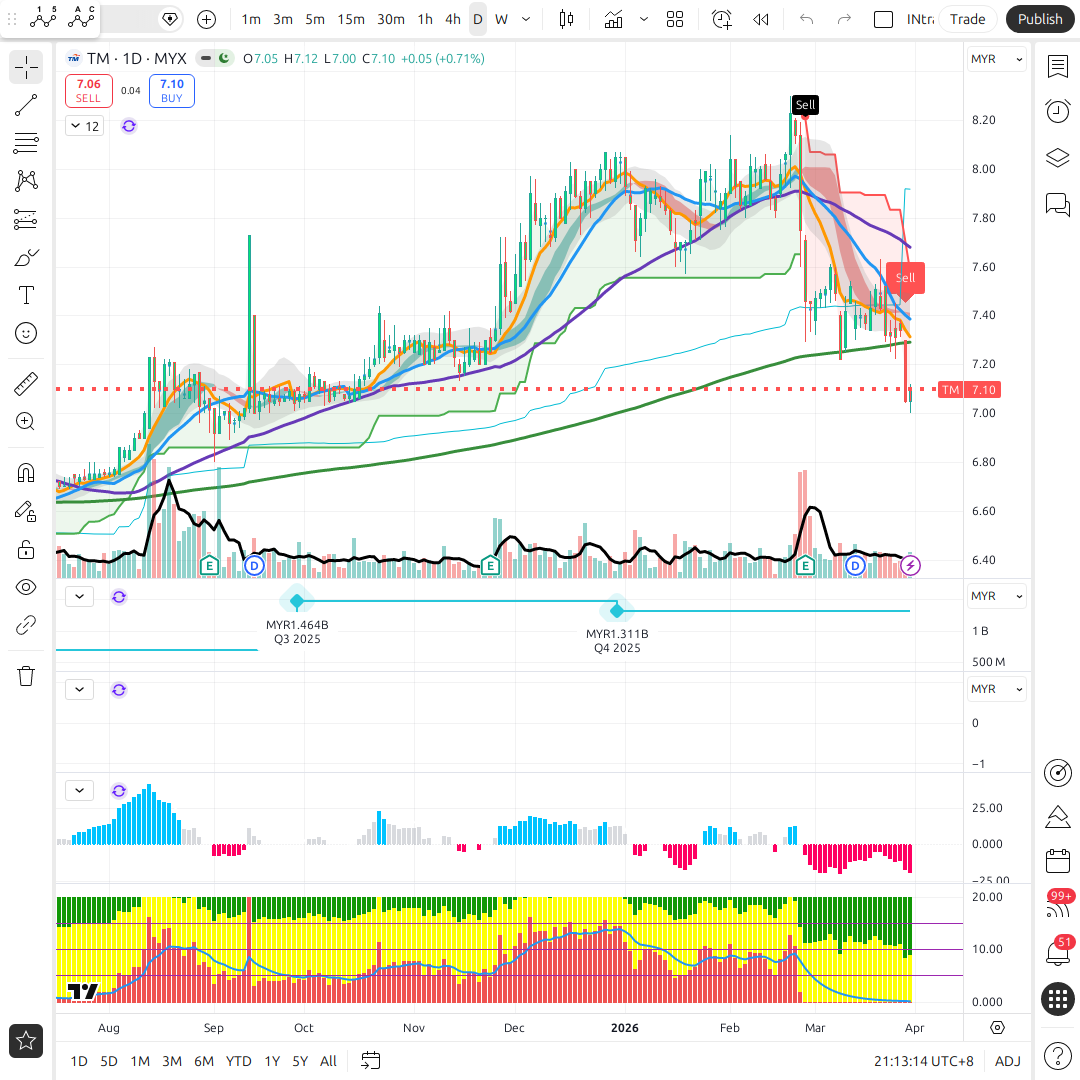Click the Q4 2025 earnings diamond marker

tap(617, 610)
